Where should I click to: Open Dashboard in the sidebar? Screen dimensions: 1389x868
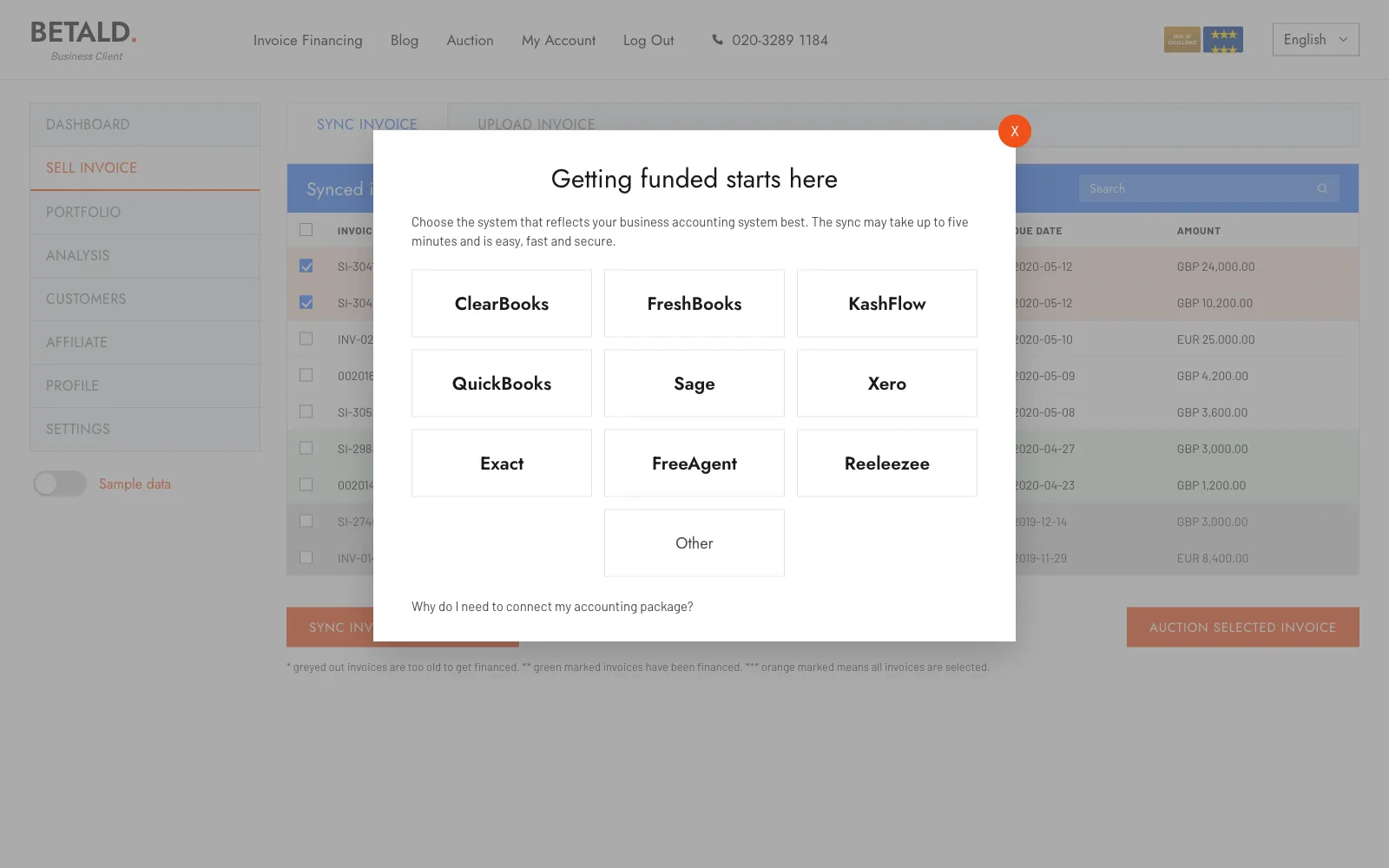coord(145,124)
